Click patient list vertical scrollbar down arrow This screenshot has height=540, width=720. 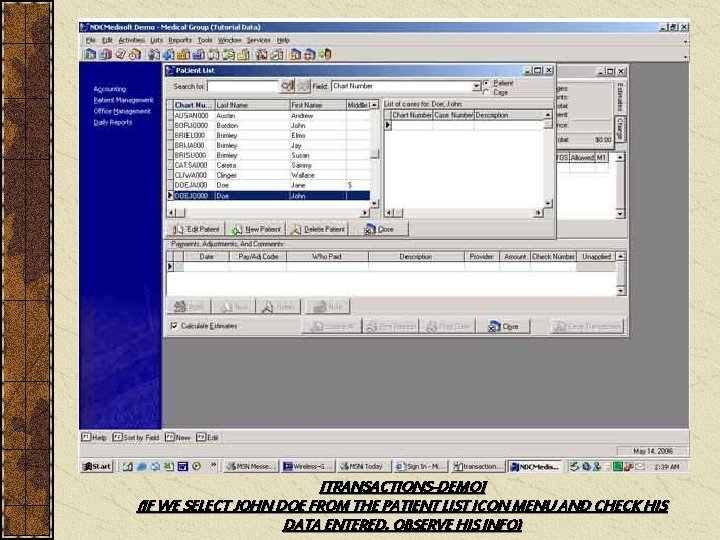click(375, 202)
